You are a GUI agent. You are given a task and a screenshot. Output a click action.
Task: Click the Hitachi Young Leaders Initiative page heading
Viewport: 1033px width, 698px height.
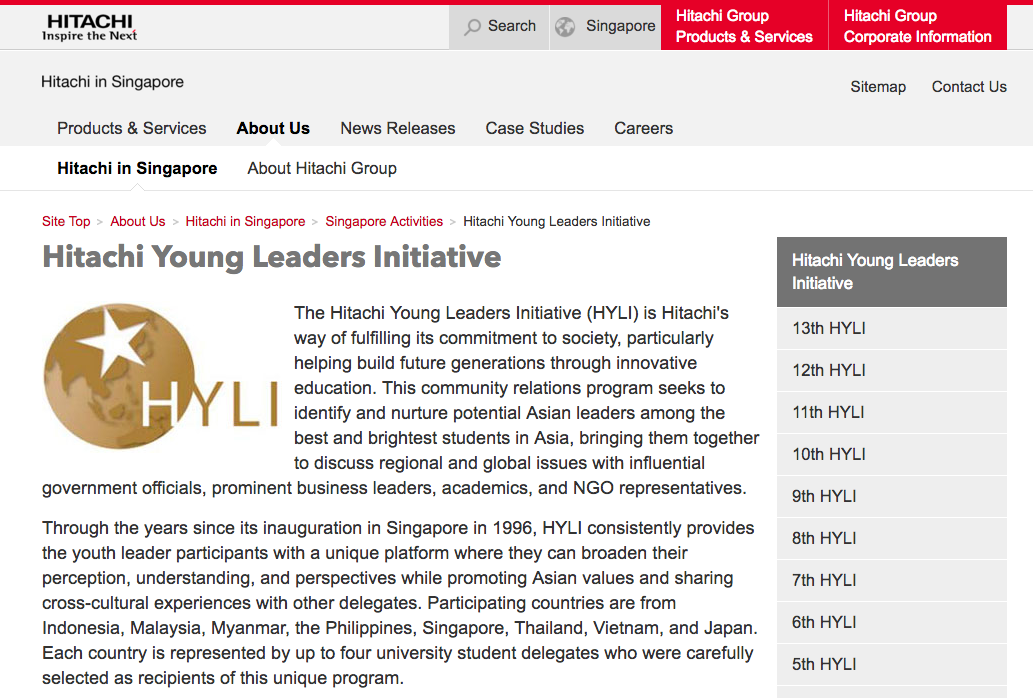(271, 257)
